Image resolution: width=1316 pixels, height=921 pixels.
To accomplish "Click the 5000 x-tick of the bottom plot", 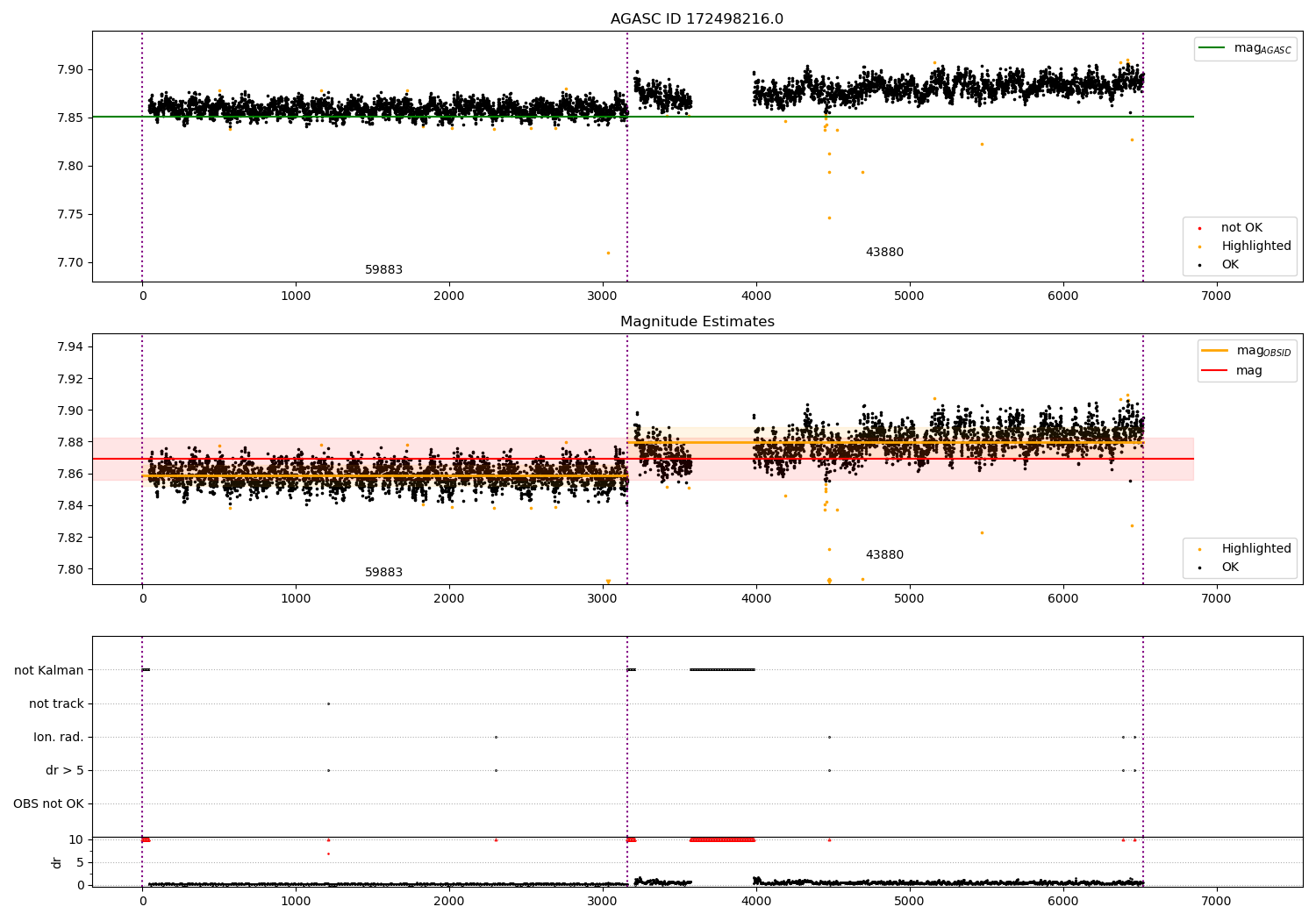I will point(909,902).
